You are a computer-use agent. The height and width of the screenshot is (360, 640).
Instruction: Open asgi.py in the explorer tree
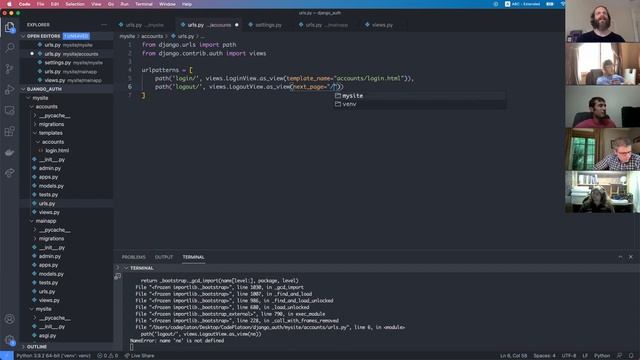pos(47,336)
